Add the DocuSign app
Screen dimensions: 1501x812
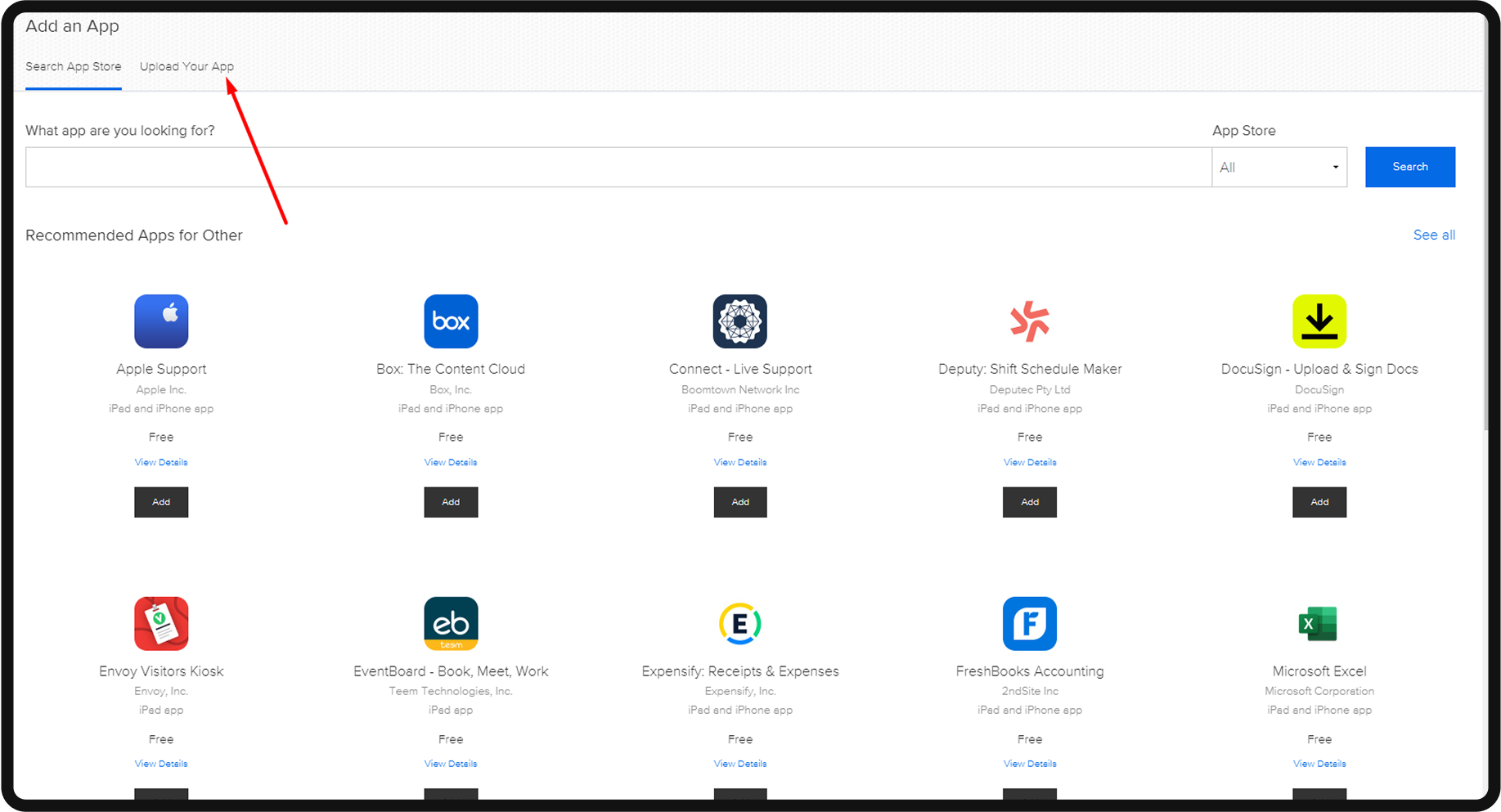pos(1319,502)
